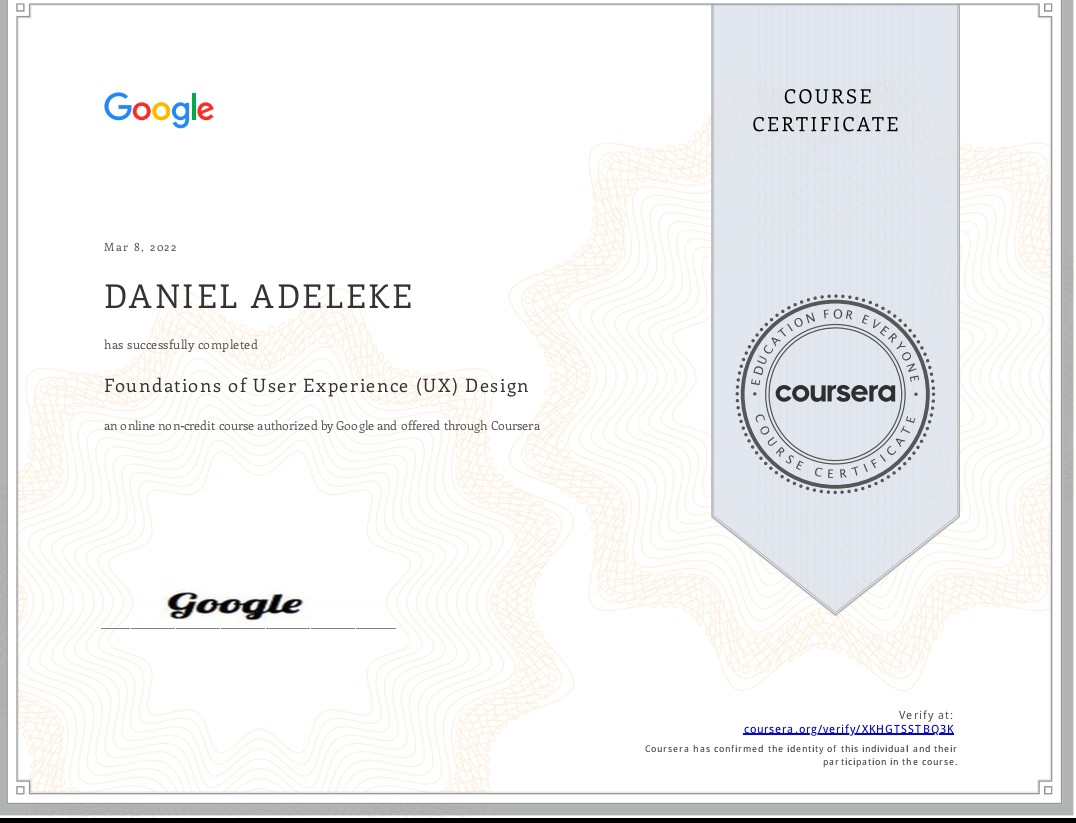Viewport: 1076px width, 823px height.
Task: Select the online non-credit course description line
Action: [320, 425]
